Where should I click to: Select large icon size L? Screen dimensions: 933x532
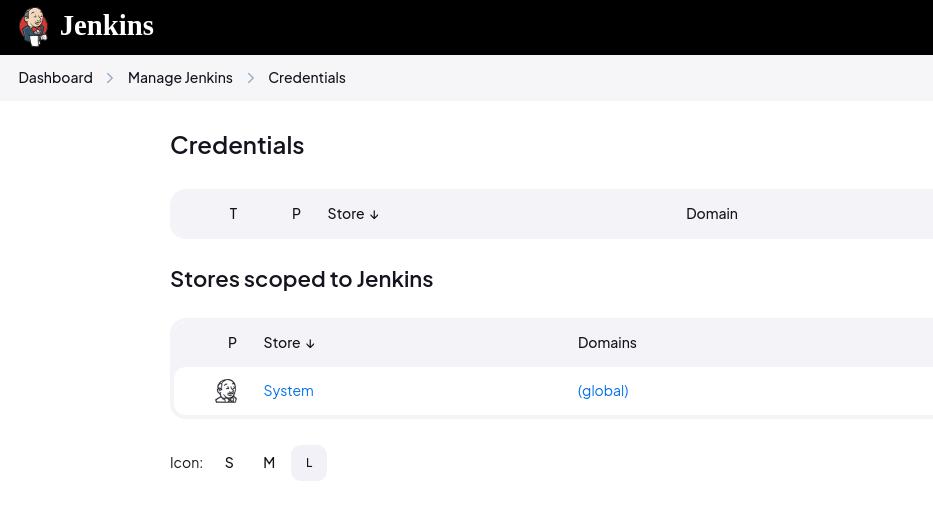click(x=309, y=463)
